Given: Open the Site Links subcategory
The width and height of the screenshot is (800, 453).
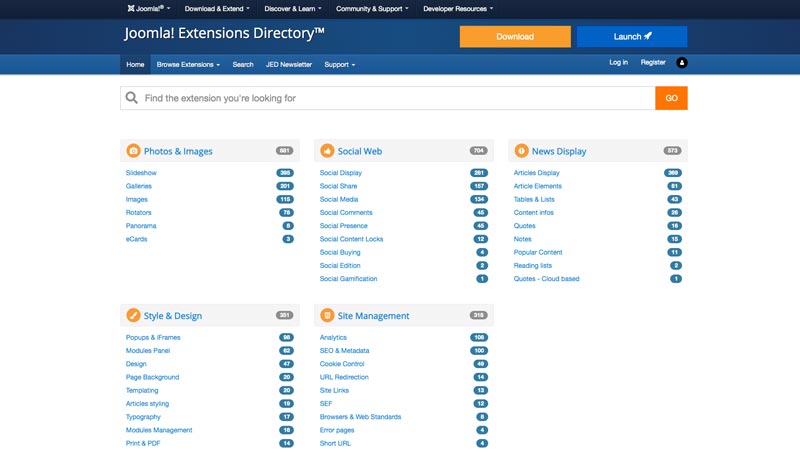Looking at the screenshot, I should [x=334, y=391].
